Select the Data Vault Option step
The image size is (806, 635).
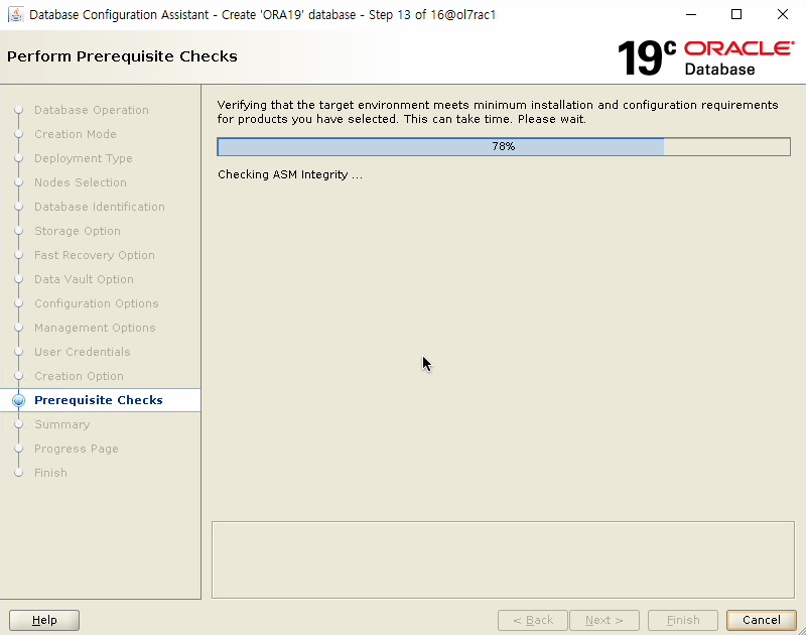pyautogui.click(x=84, y=279)
